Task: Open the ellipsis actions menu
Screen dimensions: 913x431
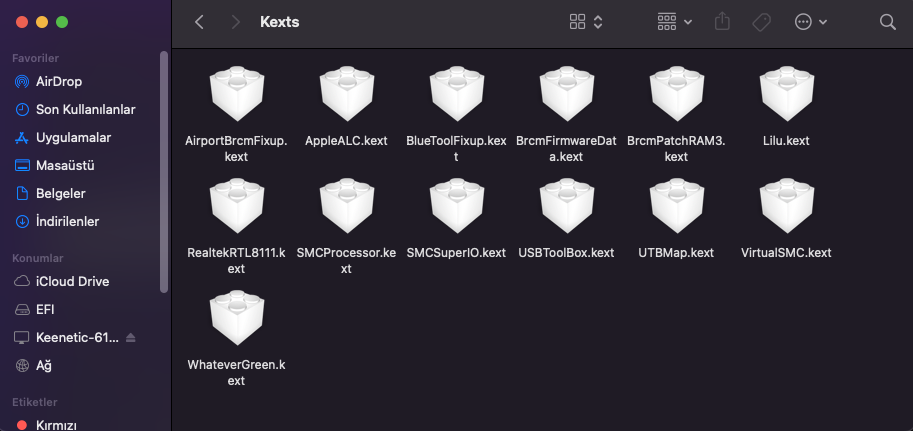Action: (x=810, y=22)
